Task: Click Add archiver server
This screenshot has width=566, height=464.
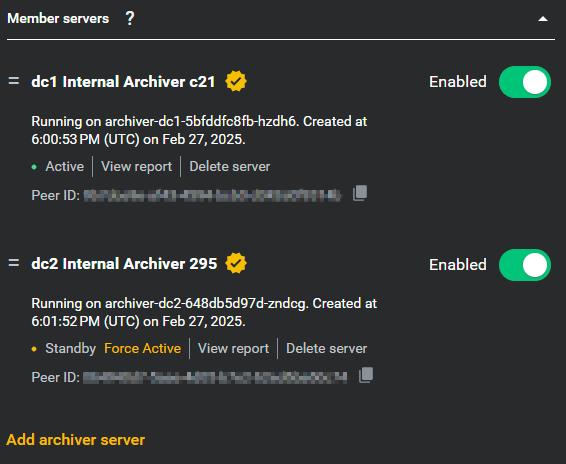Action: [x=75, y=440]
